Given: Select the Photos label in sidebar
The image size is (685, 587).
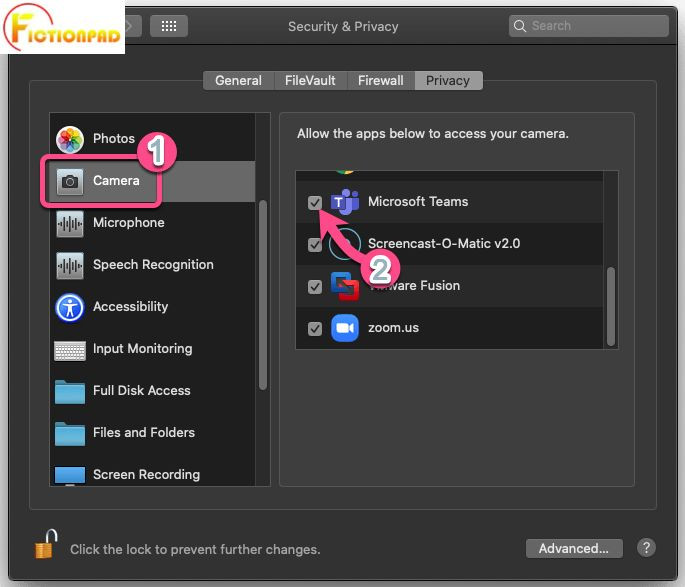Looking at the screenshot, I should (x=114, y=138).
